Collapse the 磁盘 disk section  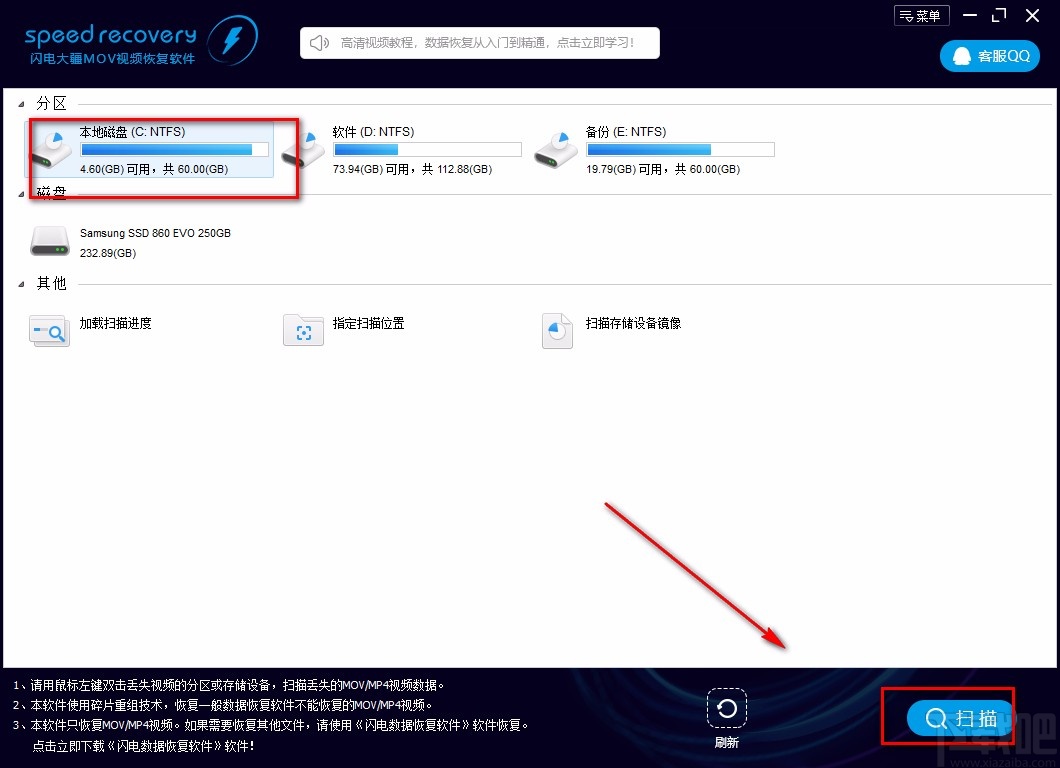click(x=22, y=194)
